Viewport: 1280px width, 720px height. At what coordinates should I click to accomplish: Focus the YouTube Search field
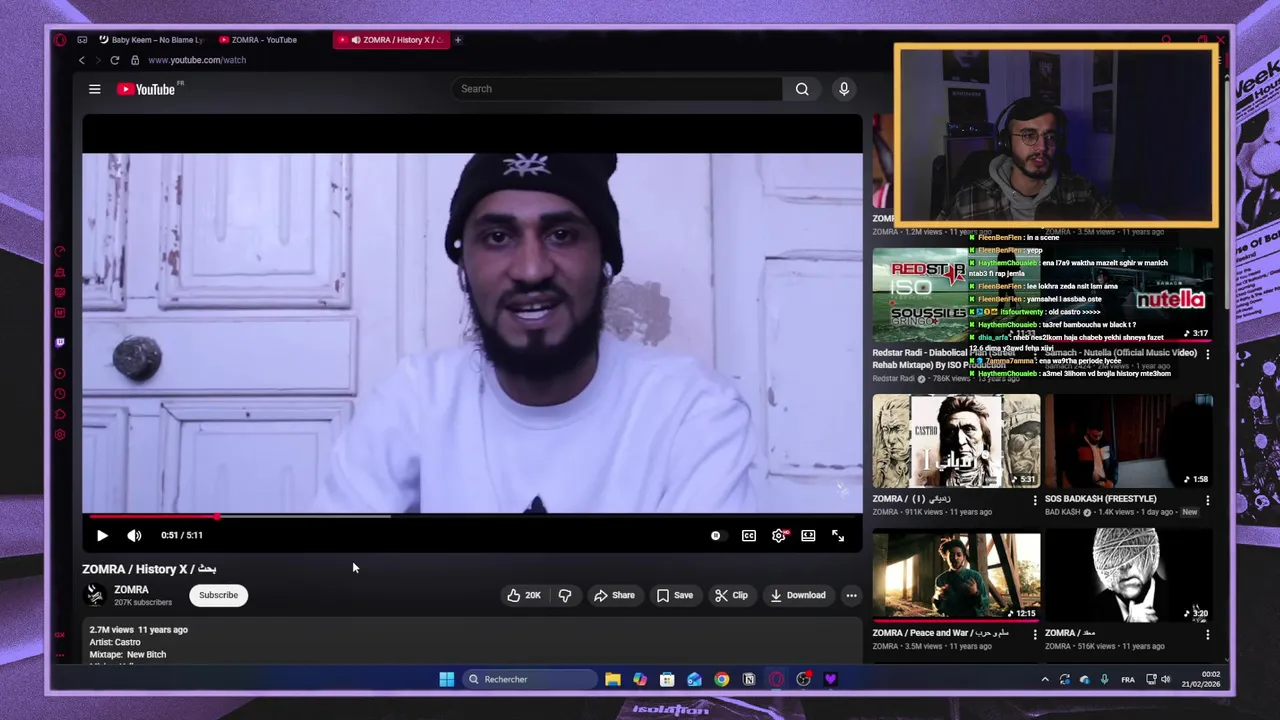617,89
